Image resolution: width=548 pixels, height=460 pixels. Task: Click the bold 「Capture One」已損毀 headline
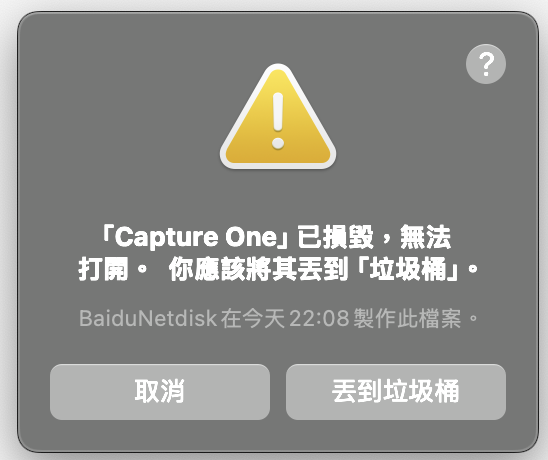[278, 253]
